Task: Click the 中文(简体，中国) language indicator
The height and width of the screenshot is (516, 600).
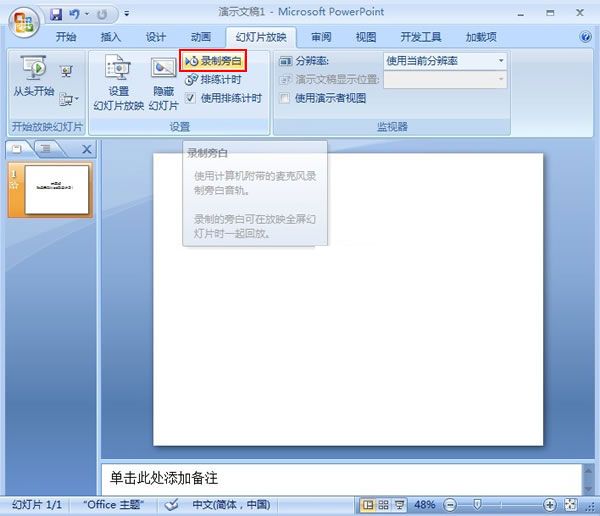Action: coord(231,505)
